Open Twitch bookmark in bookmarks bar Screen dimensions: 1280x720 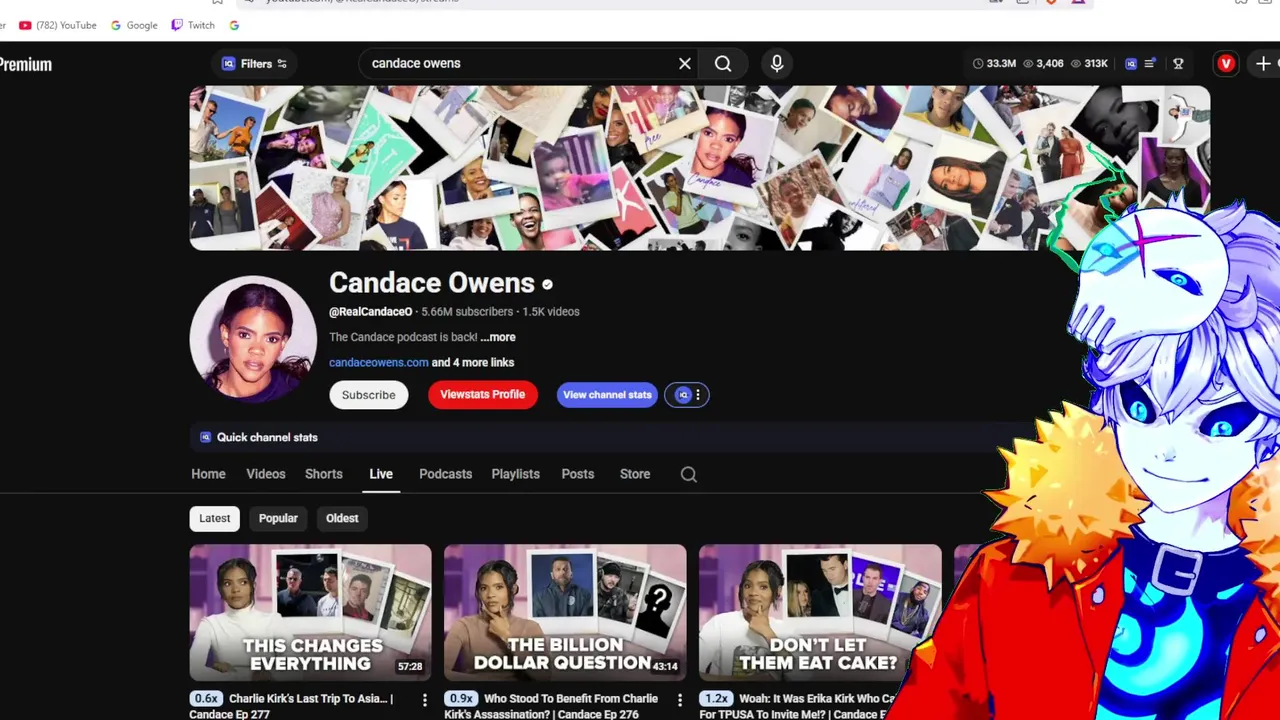coord(193,25)
